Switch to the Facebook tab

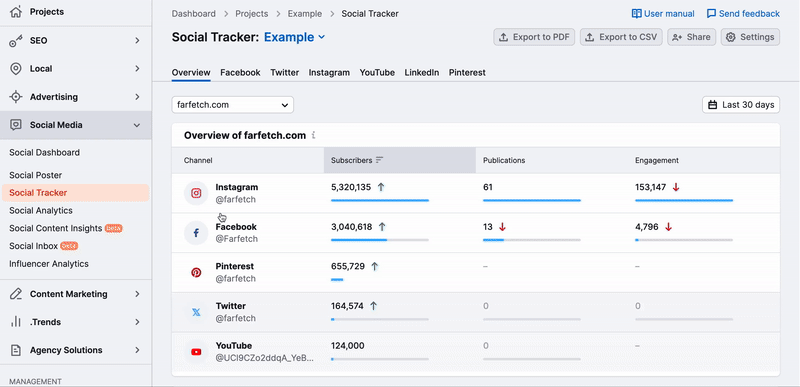[x=240, y=72]
